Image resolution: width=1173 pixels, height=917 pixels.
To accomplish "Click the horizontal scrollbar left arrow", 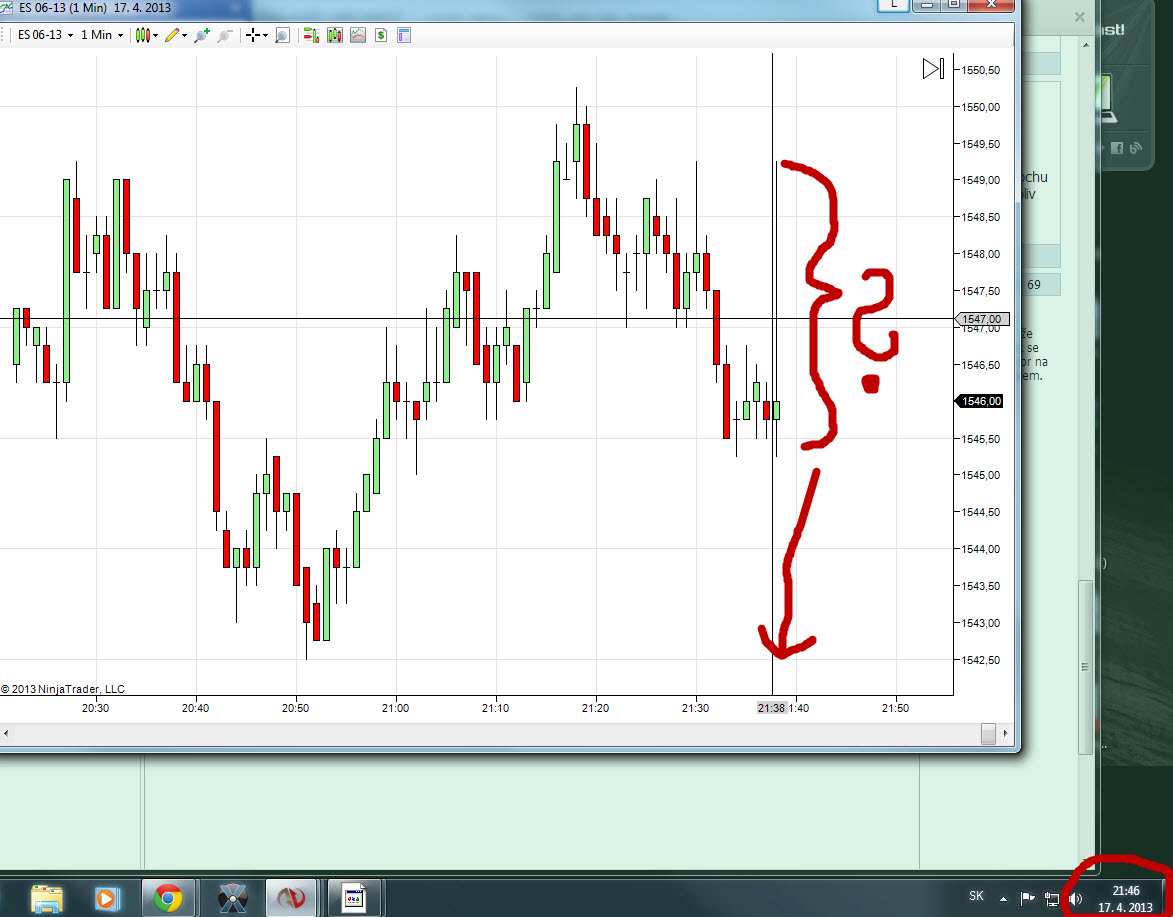I will click(x=6, y=733).
